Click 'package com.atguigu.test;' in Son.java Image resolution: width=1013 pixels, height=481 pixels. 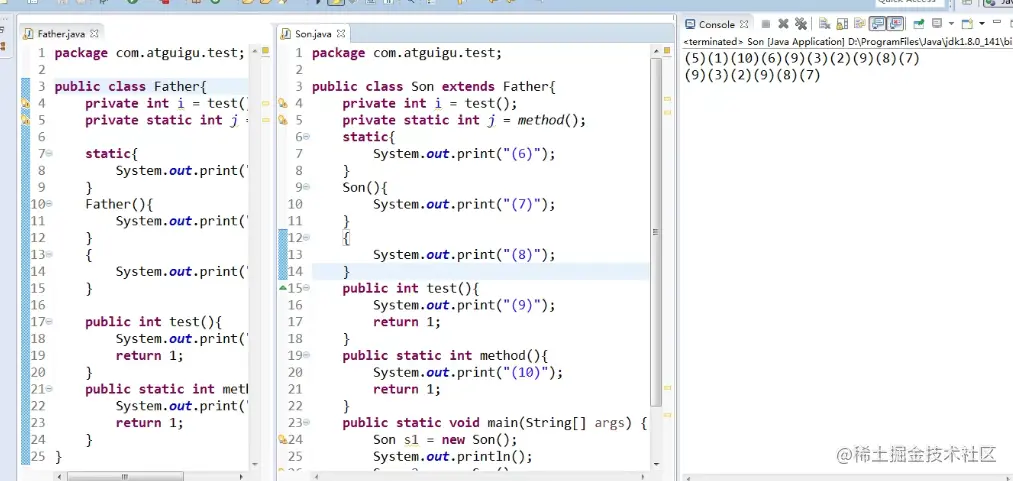tap(406, 53)
